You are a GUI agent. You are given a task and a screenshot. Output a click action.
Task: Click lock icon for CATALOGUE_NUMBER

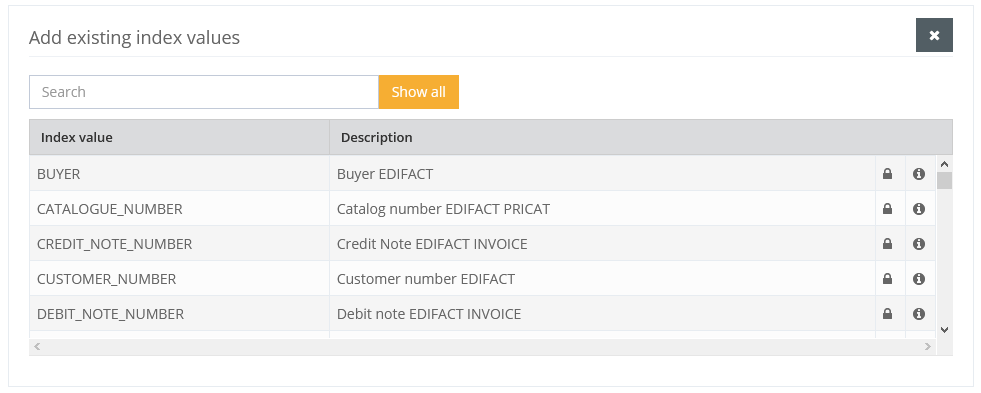[887, 209]
